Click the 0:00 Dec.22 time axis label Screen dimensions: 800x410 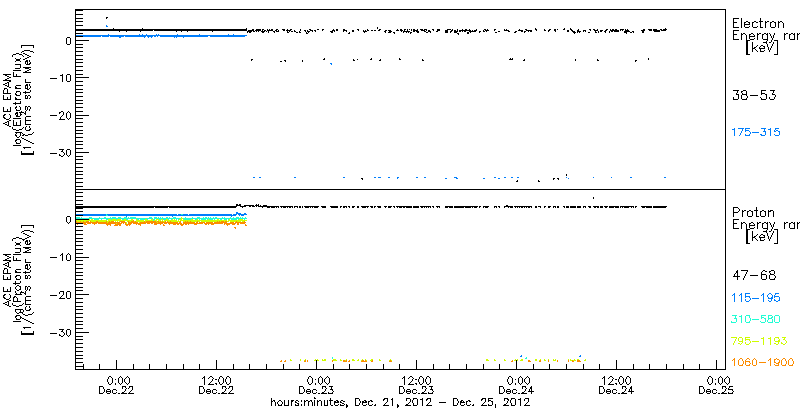tap(116, 385)
